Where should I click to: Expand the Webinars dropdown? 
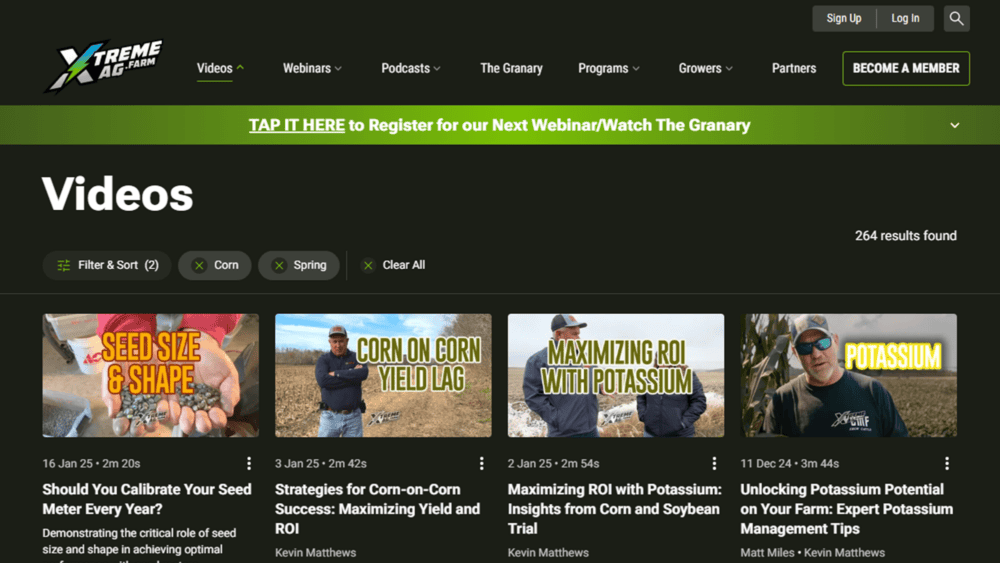click(x=312, y=68)
